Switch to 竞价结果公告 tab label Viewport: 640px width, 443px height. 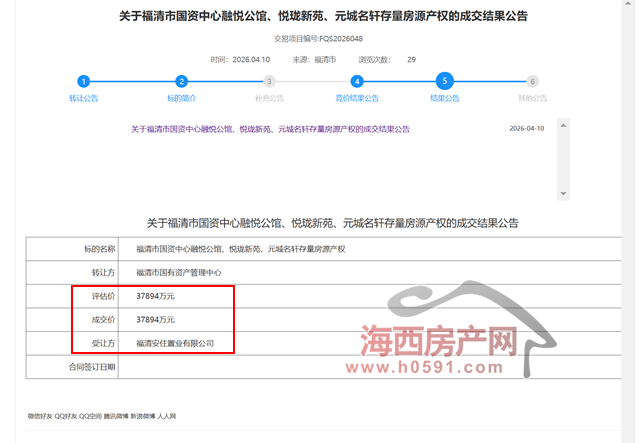[357, 99]
